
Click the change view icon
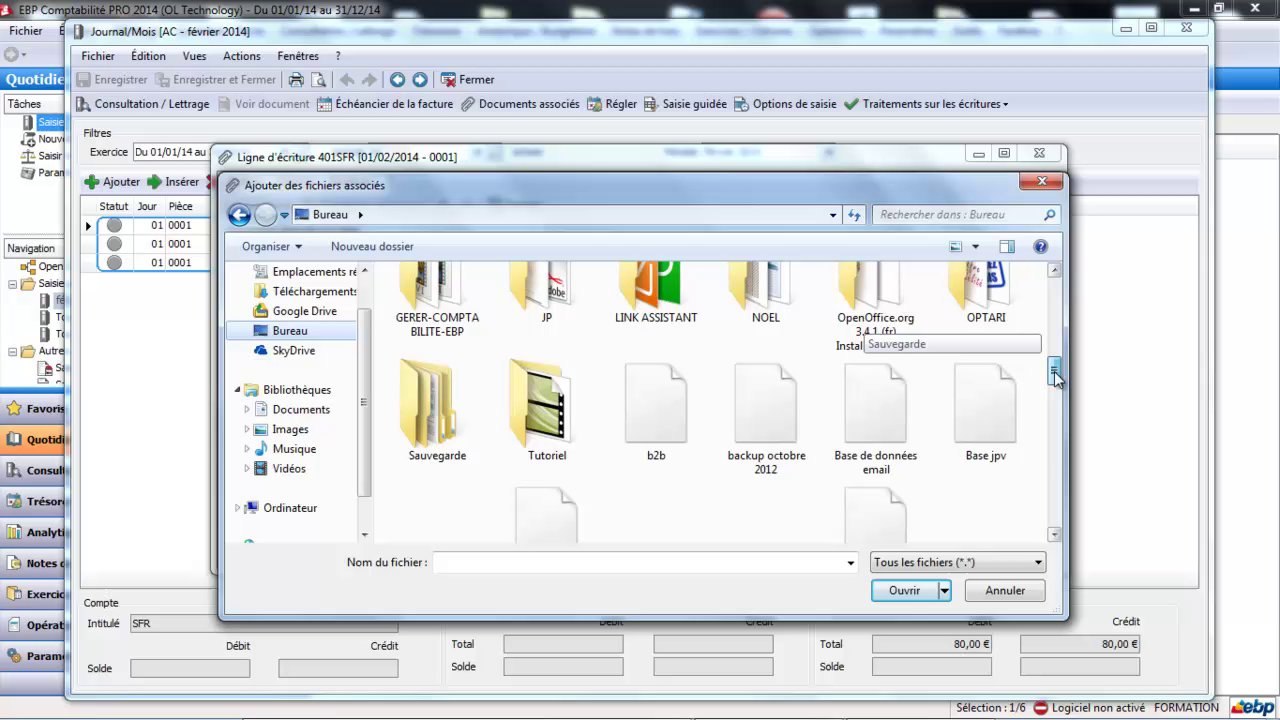tap(956, 247)
